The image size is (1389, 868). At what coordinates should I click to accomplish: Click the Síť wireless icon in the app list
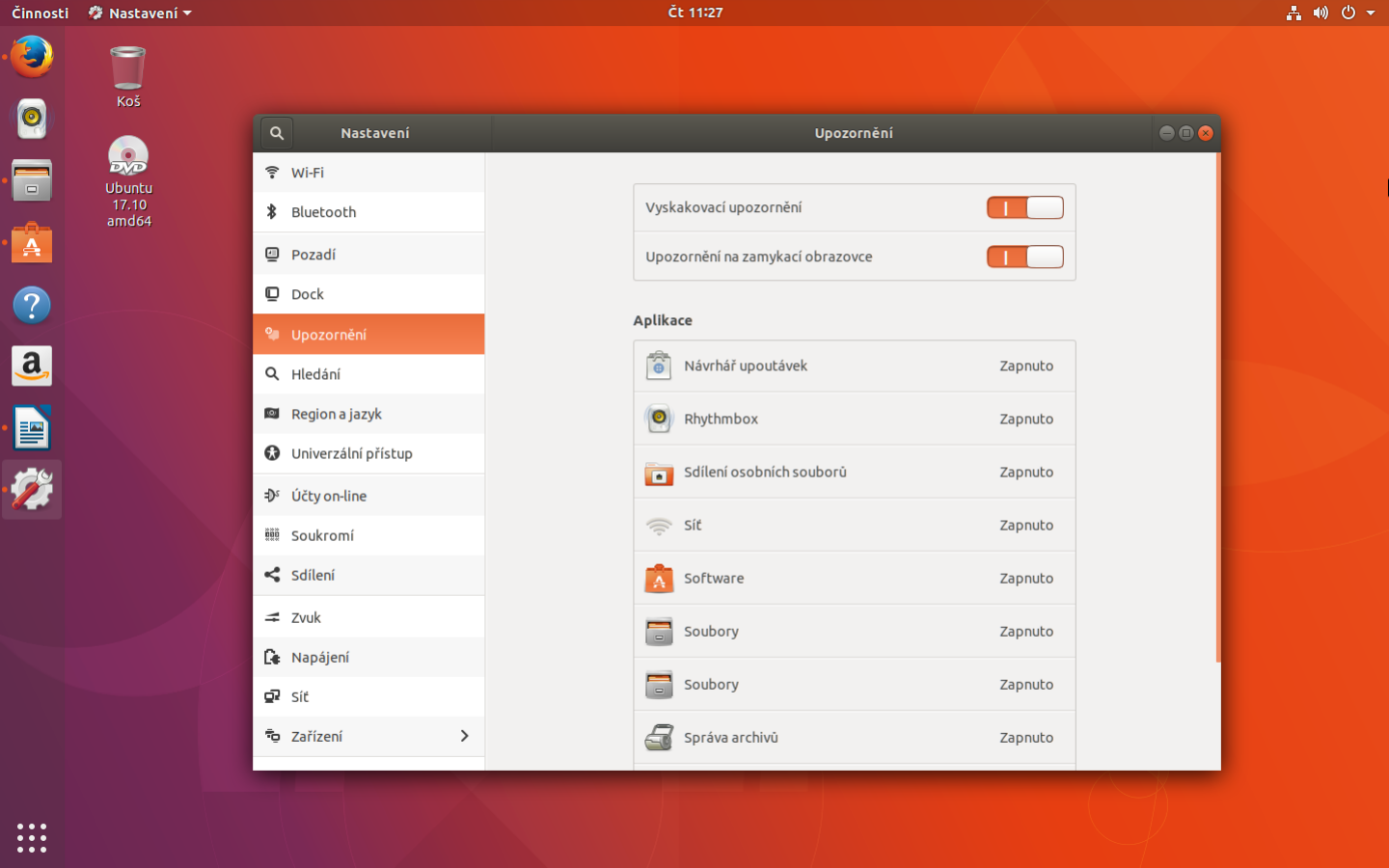tap(659, 525)
